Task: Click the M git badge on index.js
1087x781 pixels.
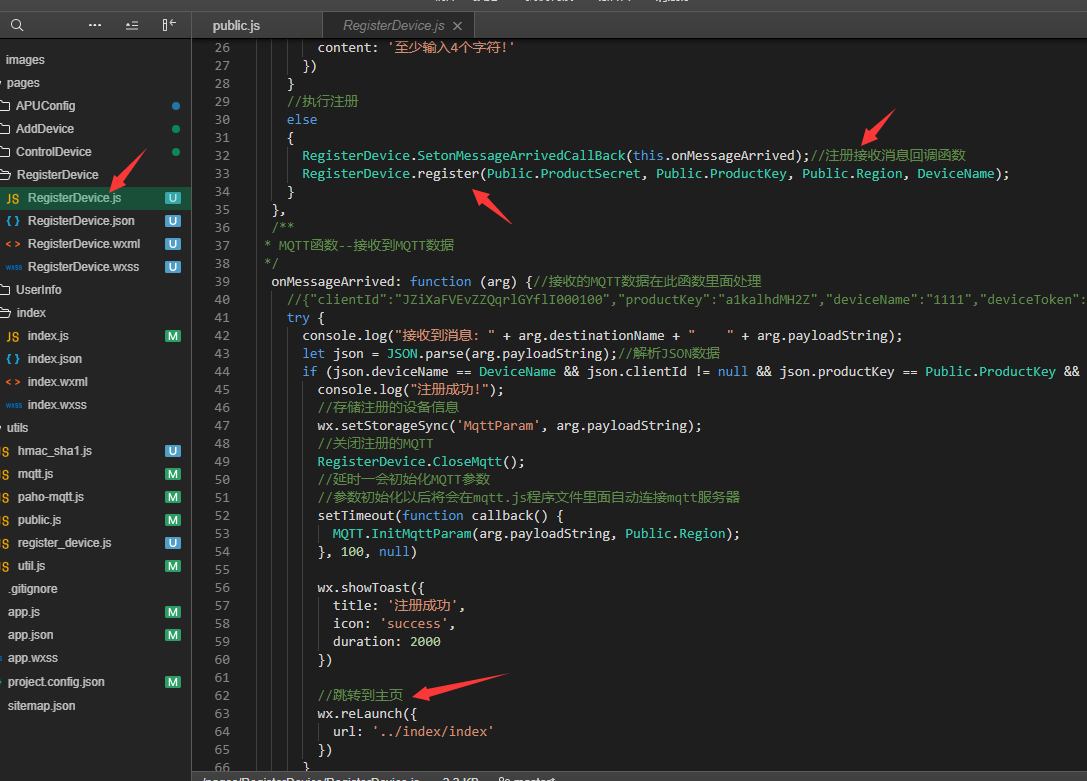Action: point(173,336)
